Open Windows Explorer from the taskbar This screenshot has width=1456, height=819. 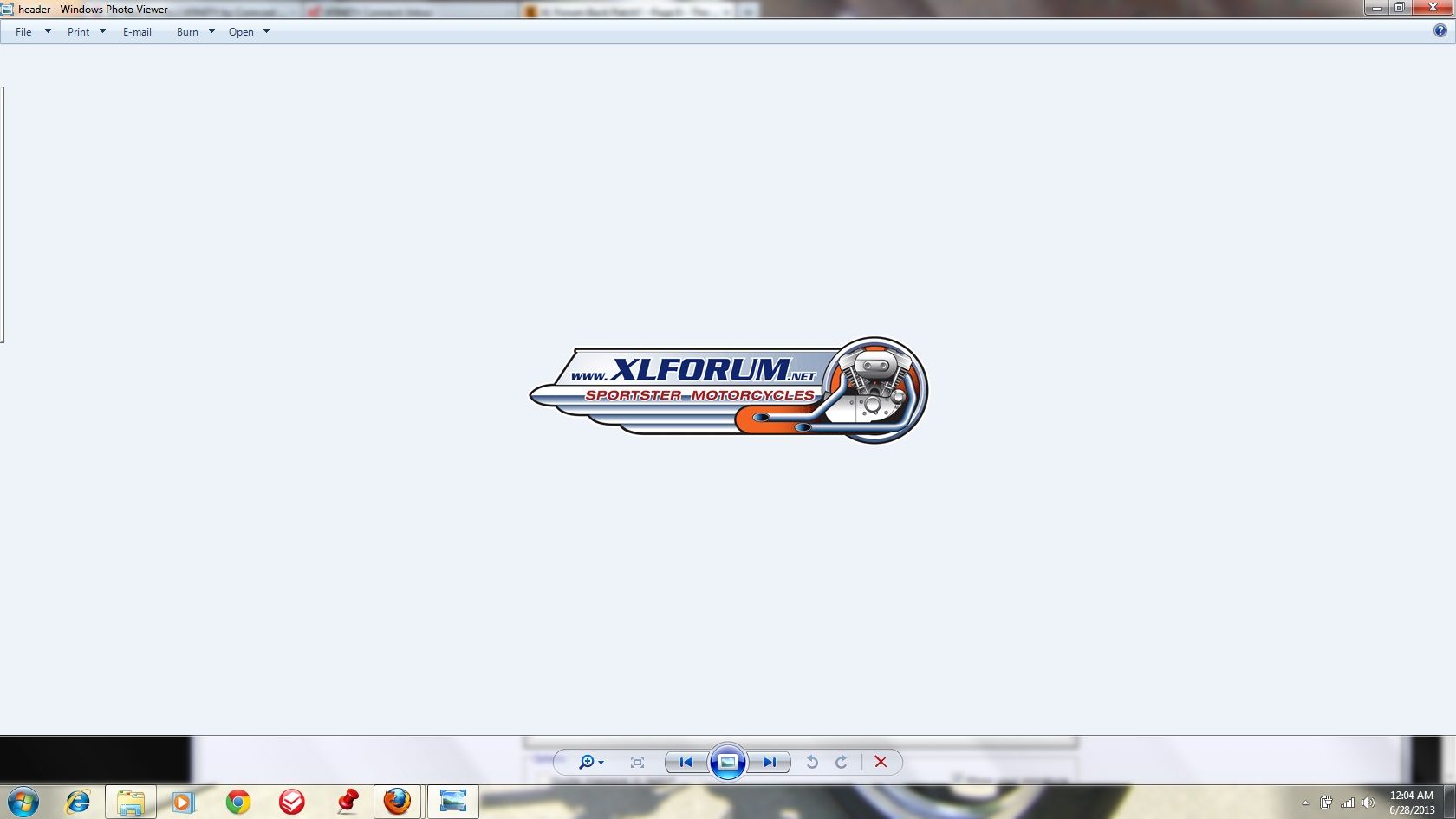point(131,802)
